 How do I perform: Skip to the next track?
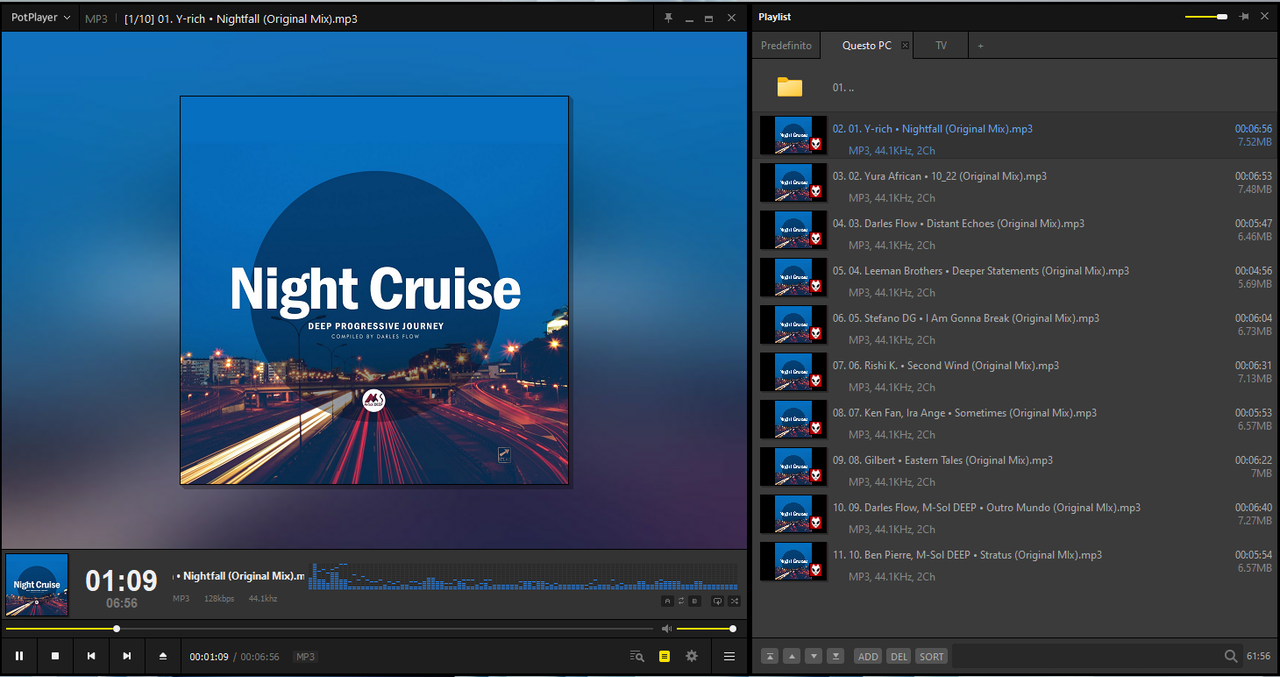click(x=127, y=656)
